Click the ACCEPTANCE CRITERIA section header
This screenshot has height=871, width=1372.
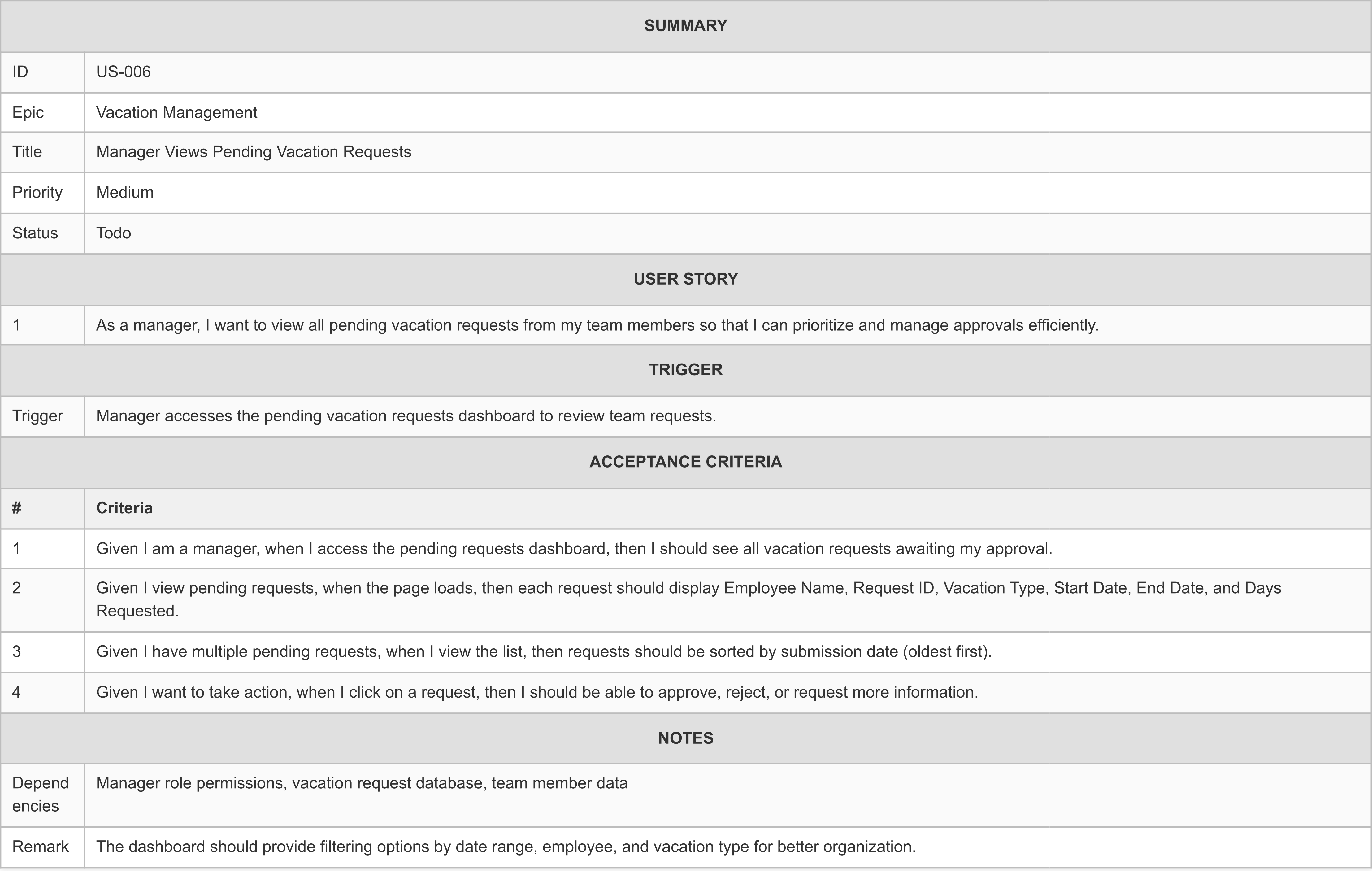point(685,462)
